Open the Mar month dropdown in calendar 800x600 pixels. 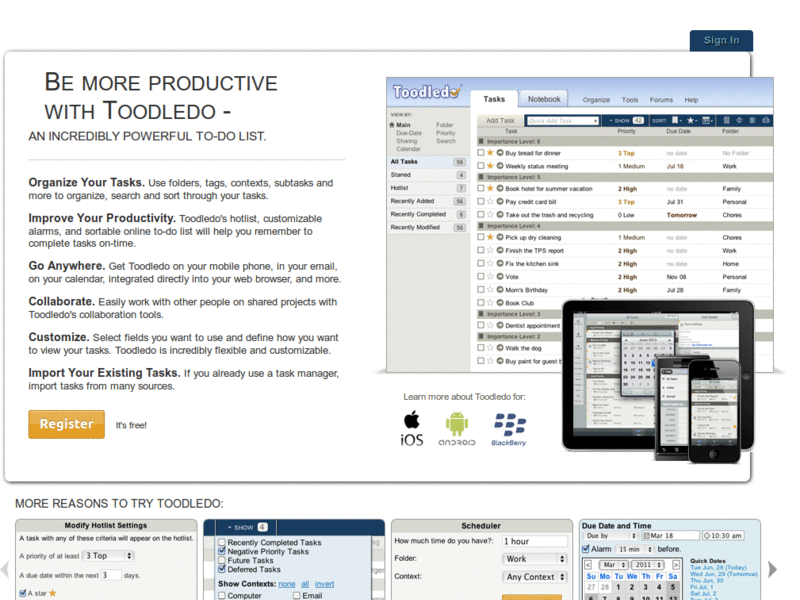tap(614, 565)
